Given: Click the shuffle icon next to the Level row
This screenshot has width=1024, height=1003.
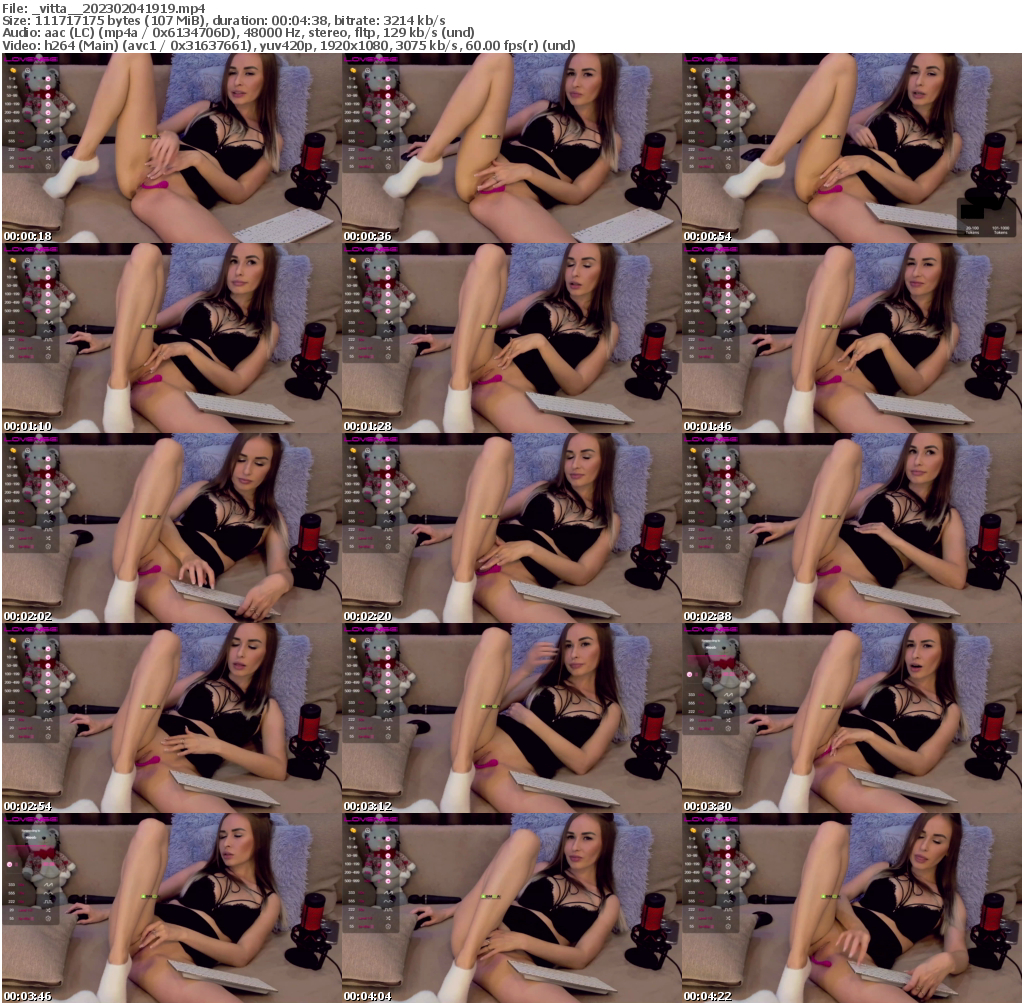Looking at the screenshot, I should coord(47,157).
